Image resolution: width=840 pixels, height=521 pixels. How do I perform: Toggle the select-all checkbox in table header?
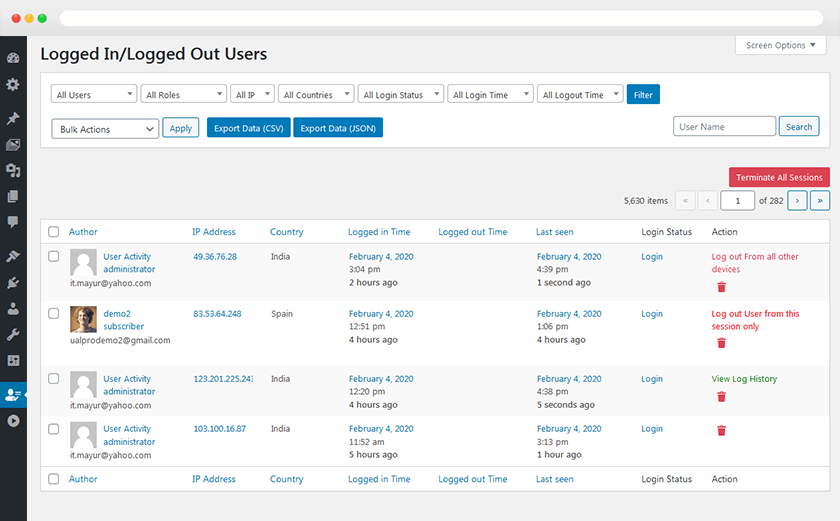(54, 232)
